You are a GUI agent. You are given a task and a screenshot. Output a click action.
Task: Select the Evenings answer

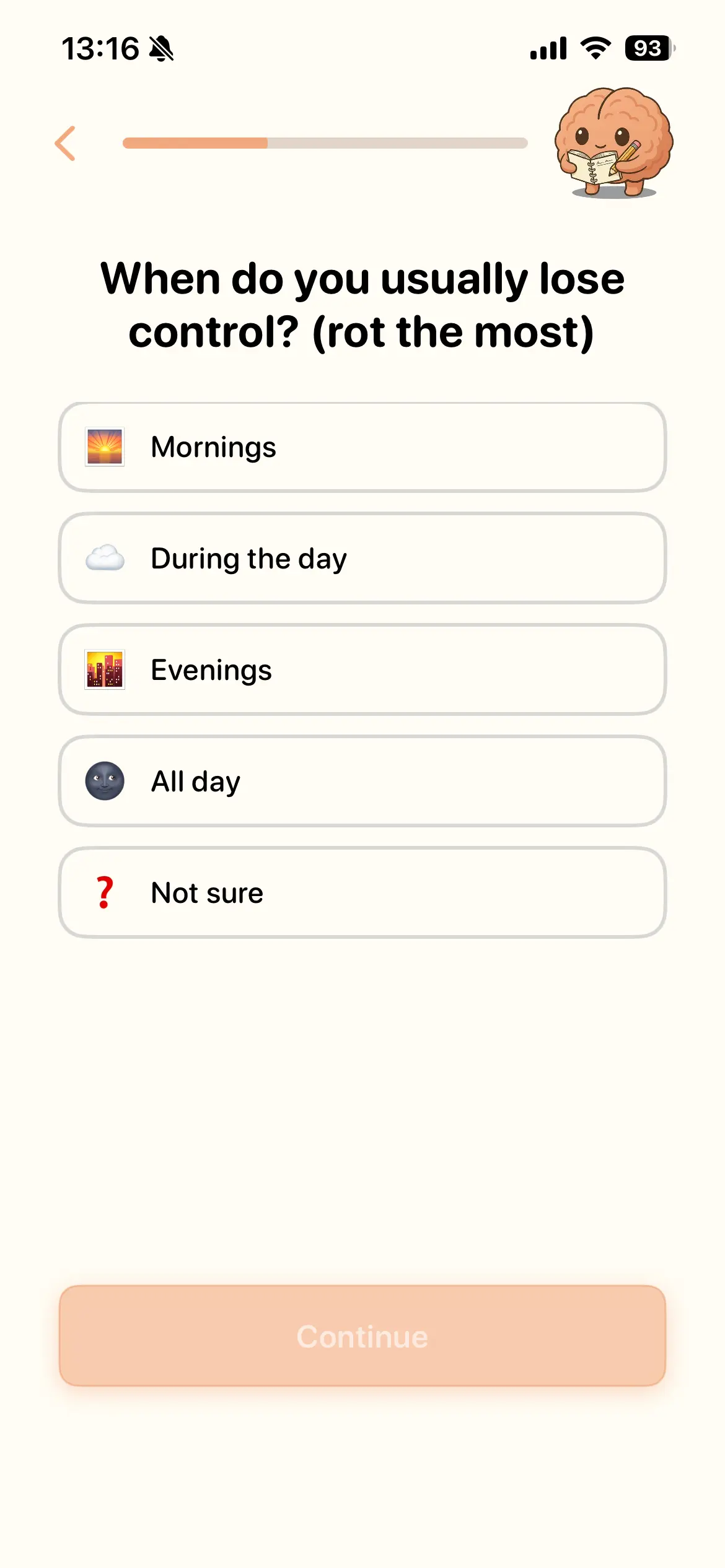362,670
